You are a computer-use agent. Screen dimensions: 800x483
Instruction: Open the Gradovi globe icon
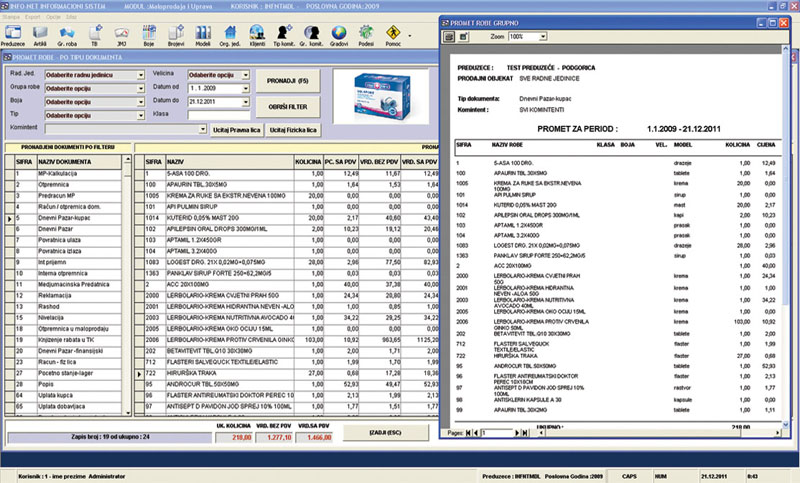coord(339,36)
